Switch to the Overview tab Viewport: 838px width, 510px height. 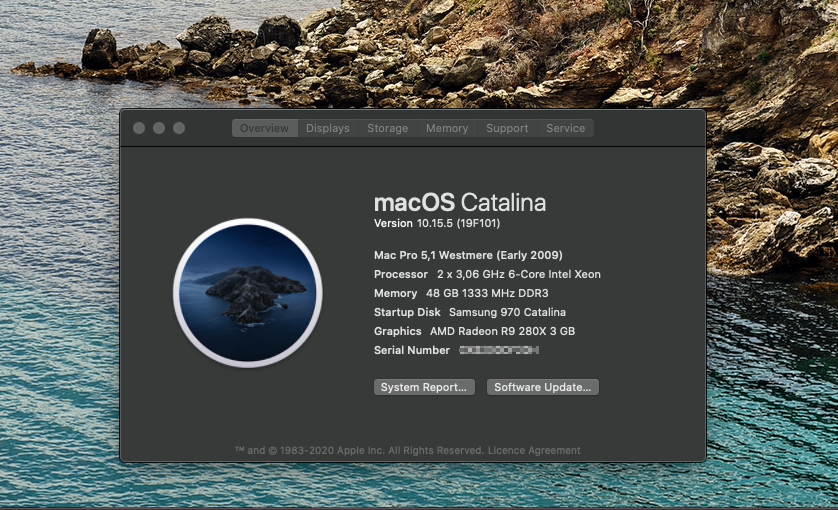tap(265, 128)
